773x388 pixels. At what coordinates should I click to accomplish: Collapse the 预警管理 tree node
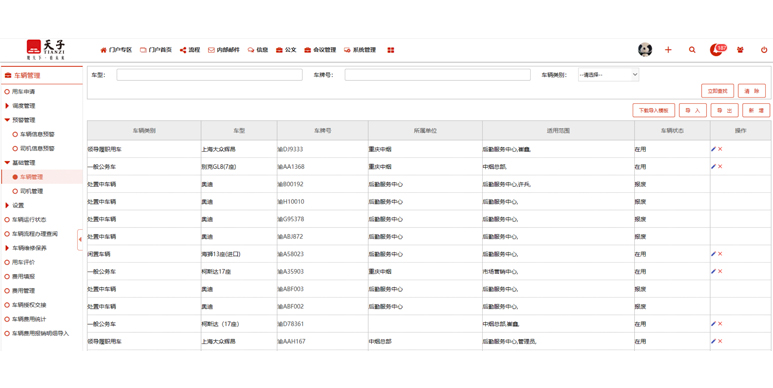tap(7, 120)
